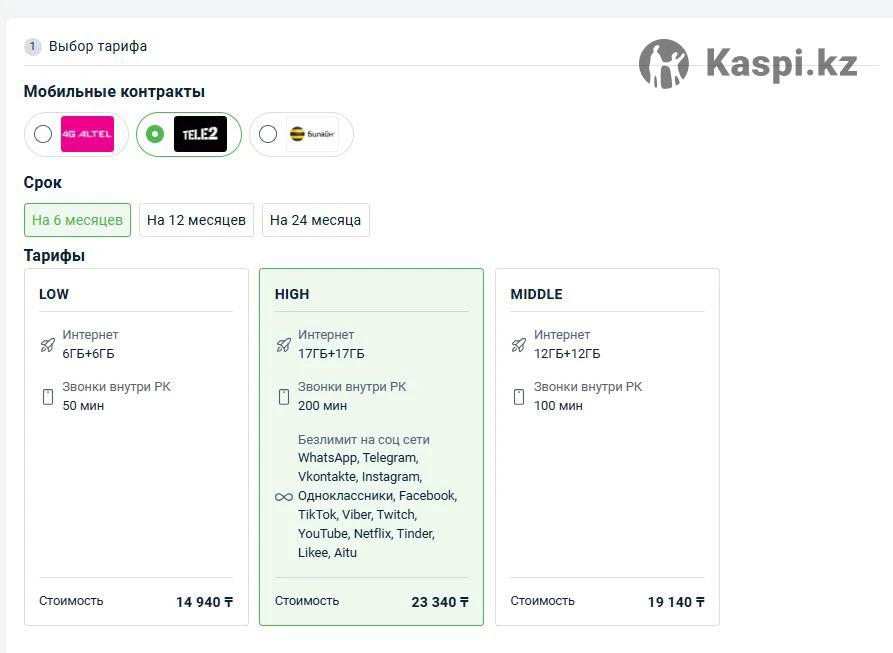The height and width of the screenshot is (653, 893).
Task: Click the 'Likee, Aitu' line
Action: pos(327,553)
